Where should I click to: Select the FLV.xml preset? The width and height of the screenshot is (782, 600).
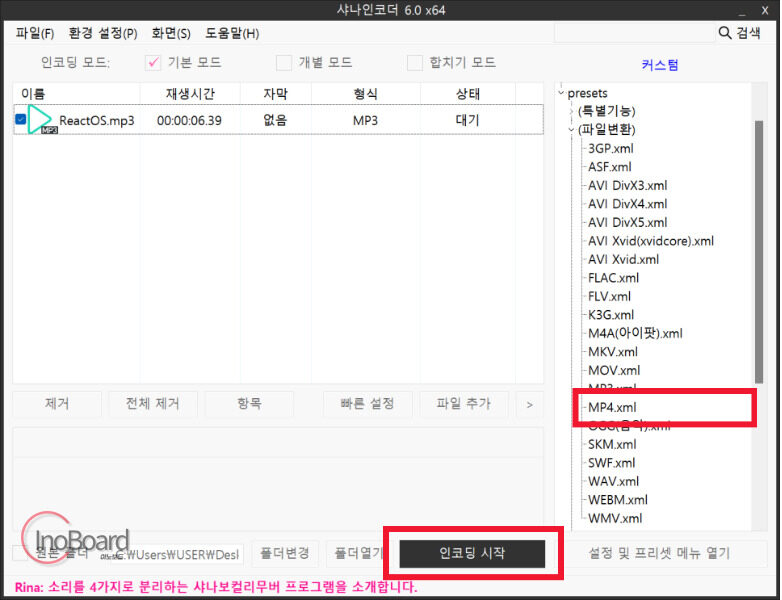[x=609, y=296]
